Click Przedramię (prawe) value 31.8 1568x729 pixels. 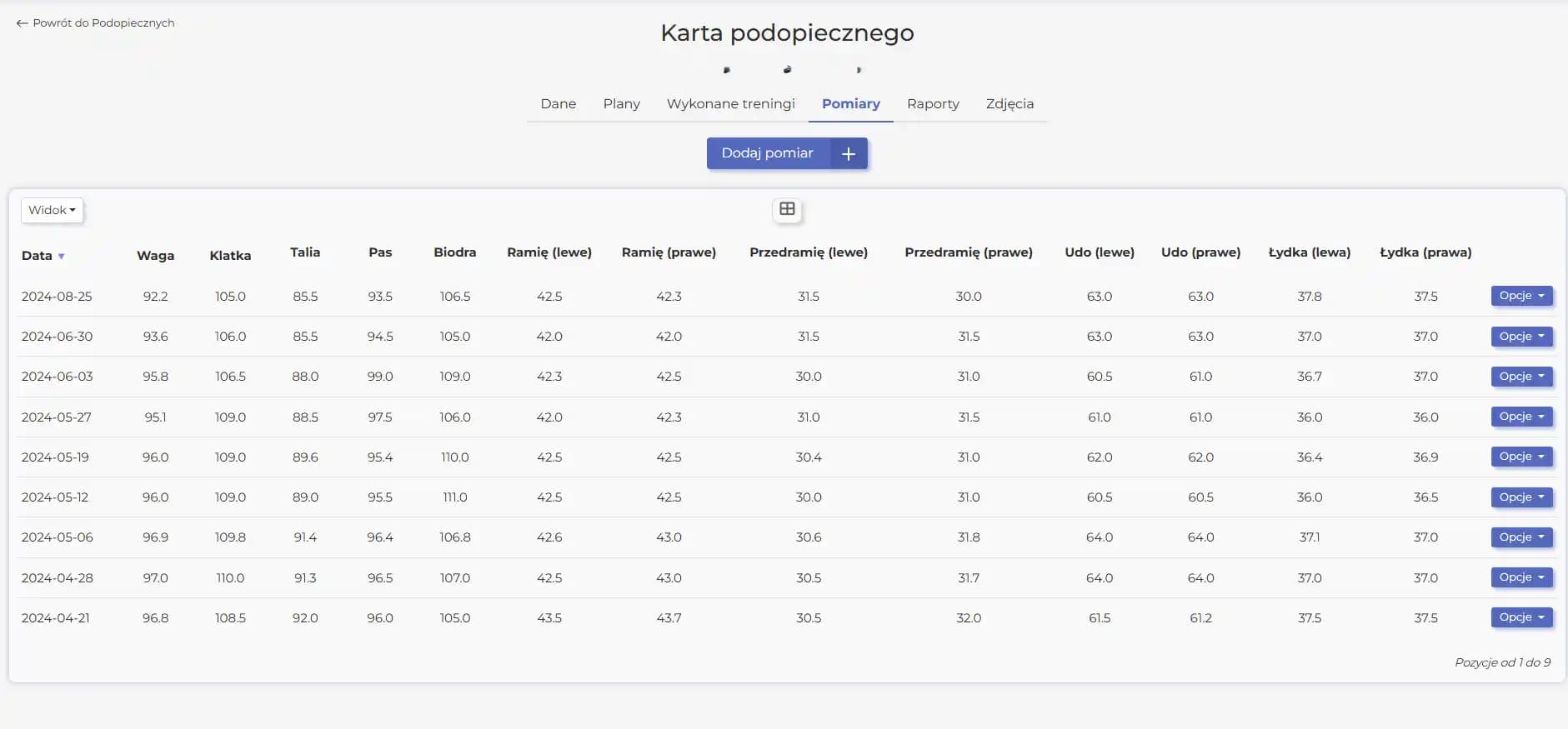coord(969,537)
